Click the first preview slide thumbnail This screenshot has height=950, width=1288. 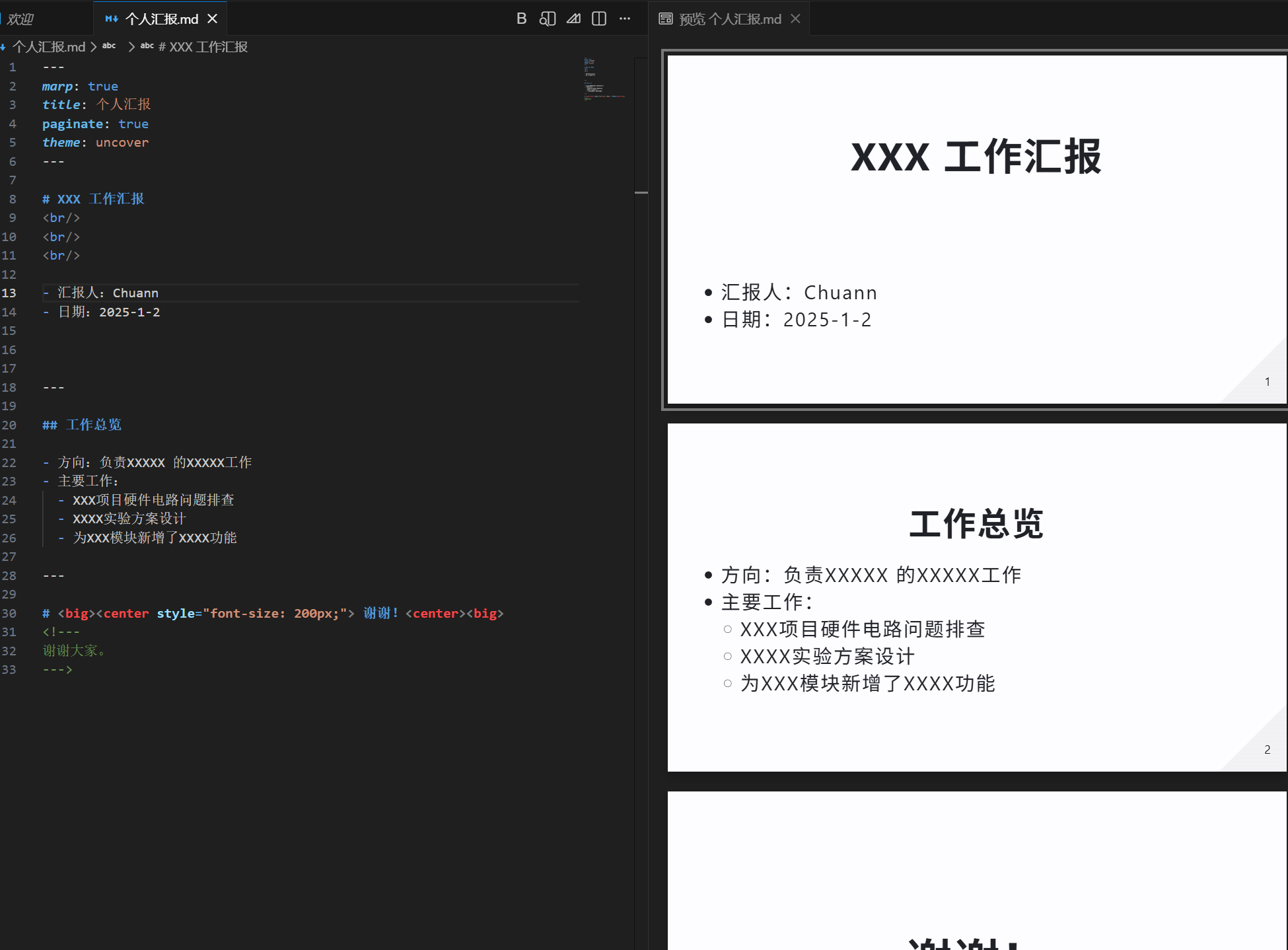coord(976,229)
